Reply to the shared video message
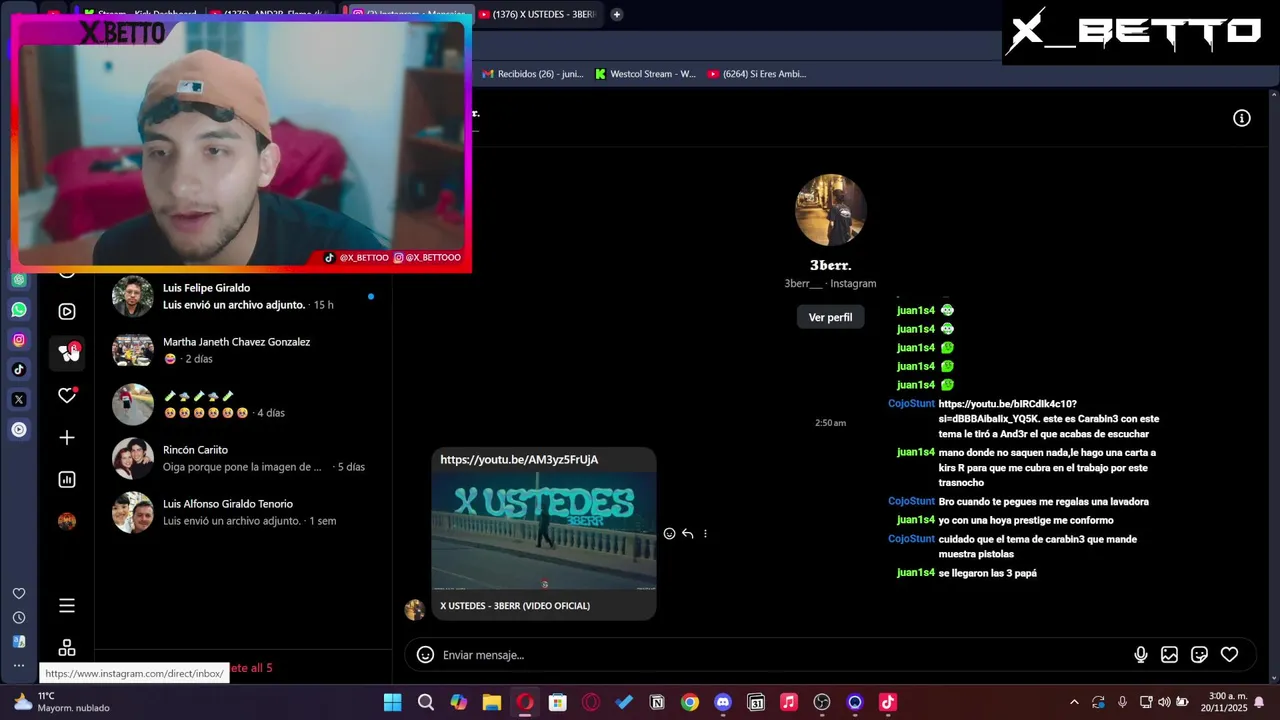Viewport: 1280px width, 720px height. pyautogui.click(x=688, y=534)
